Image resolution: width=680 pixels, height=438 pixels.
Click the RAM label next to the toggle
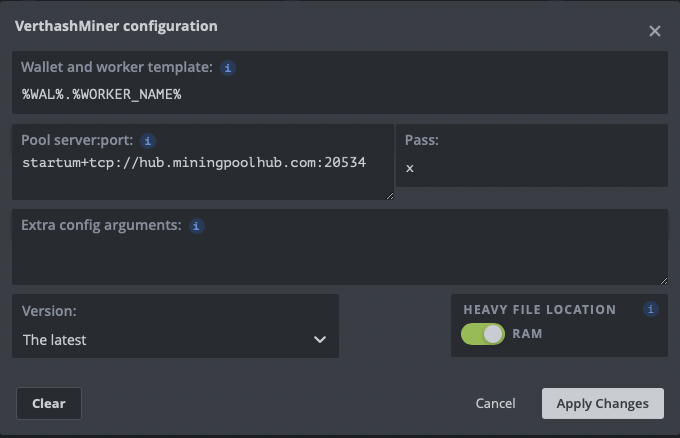[527, 334]
